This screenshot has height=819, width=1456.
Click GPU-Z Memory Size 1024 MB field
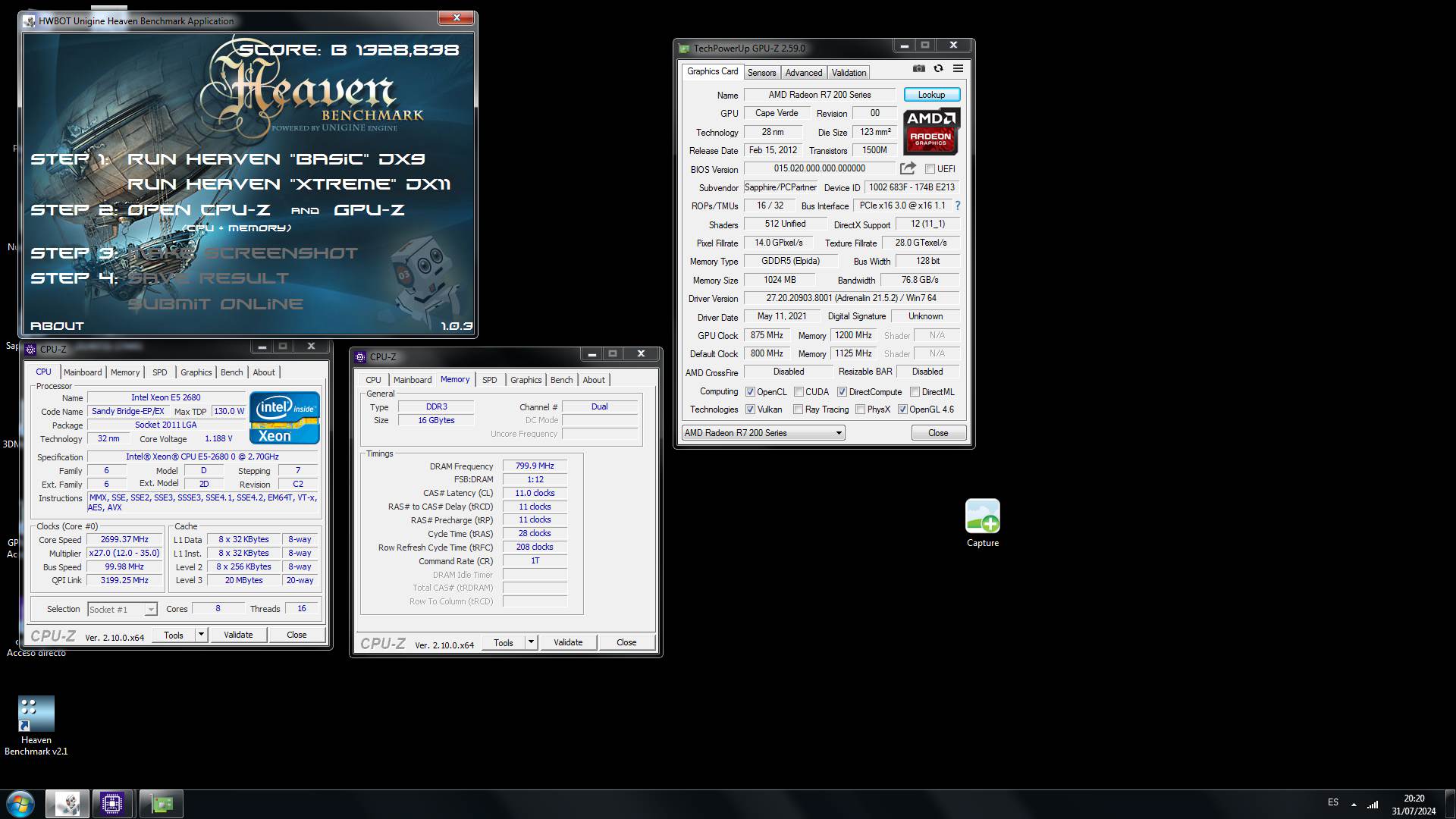[780, 280]
